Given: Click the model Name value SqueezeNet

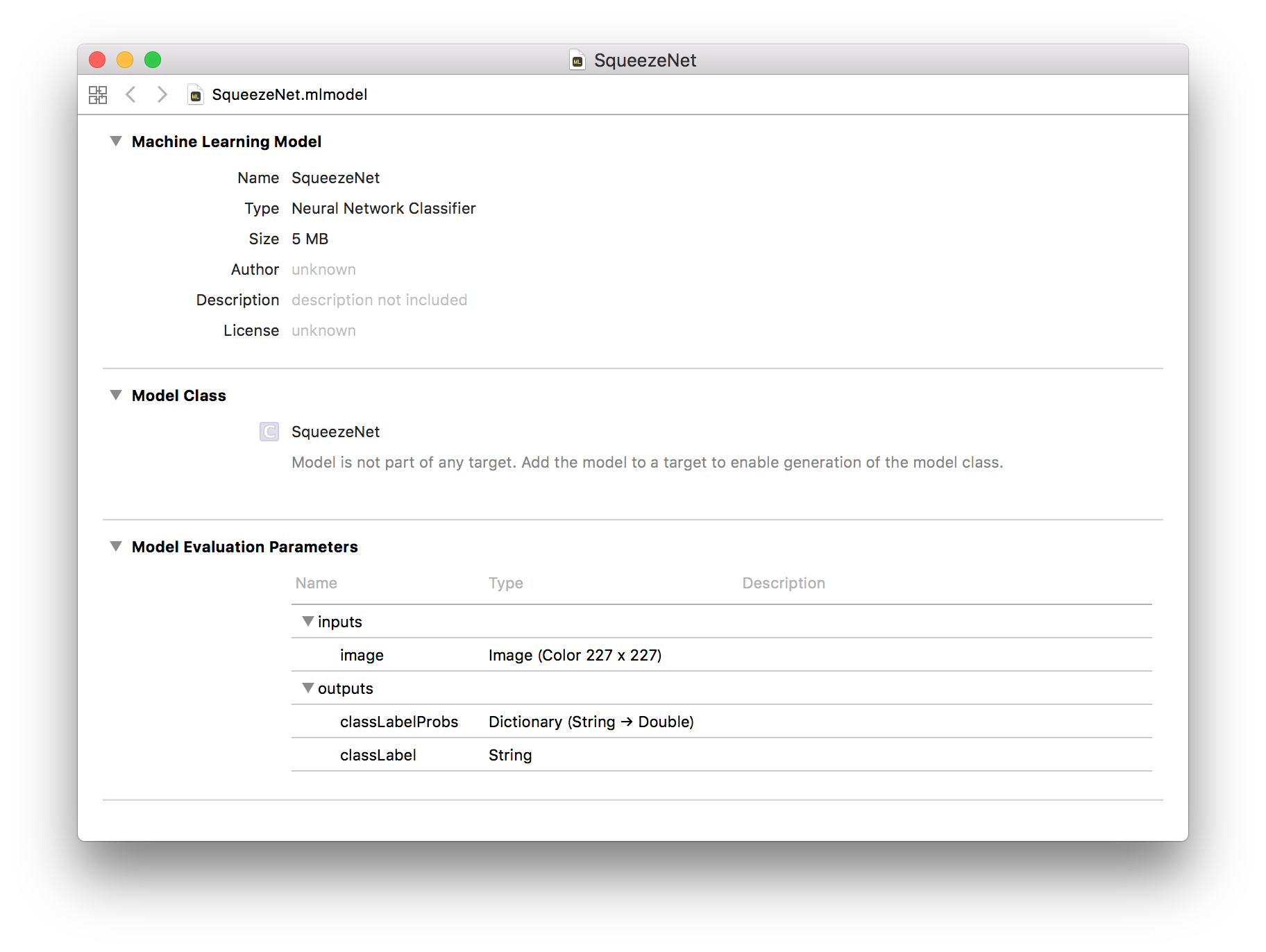Looking at the screenshot, I should pyautogui.click(x=335, y=178).
